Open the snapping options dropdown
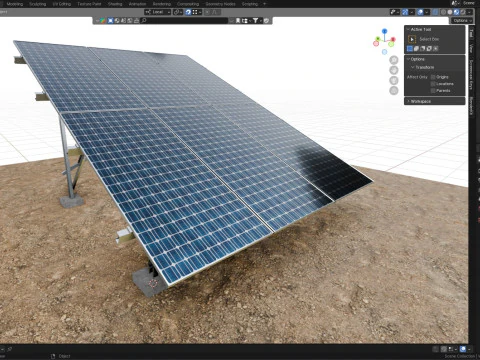This screenshot has width=480, height=360. pos(196,12)
